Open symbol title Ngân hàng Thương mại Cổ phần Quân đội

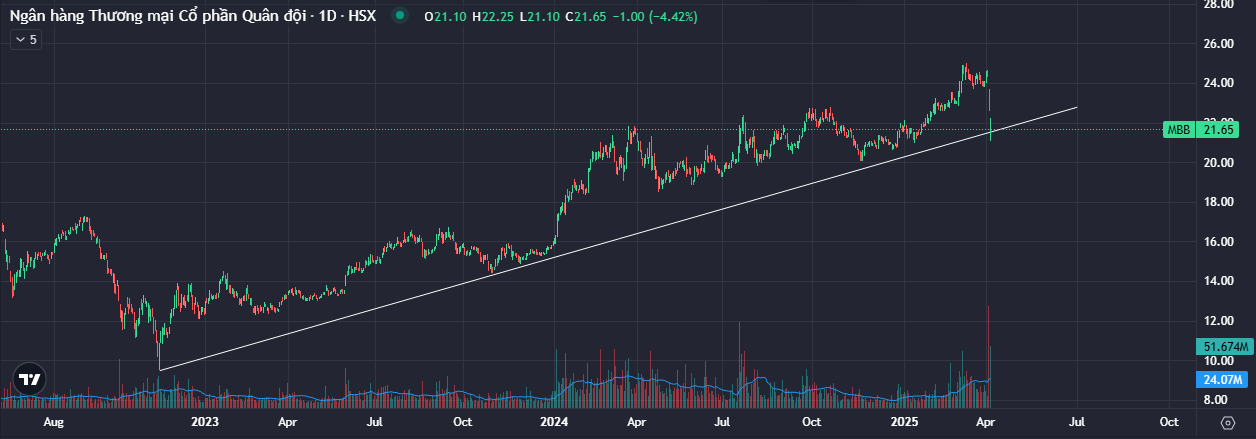(x=193, y=17)
